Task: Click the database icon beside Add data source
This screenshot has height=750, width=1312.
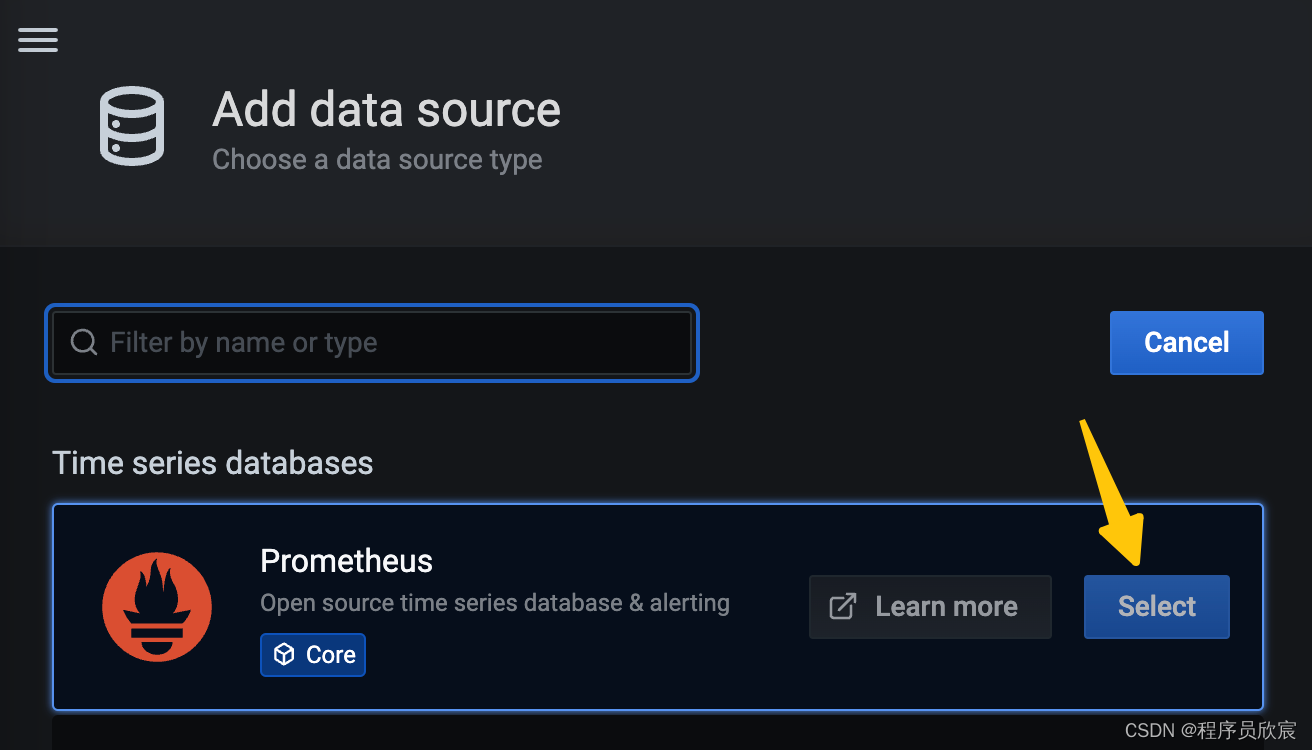Action: (132, 126)
